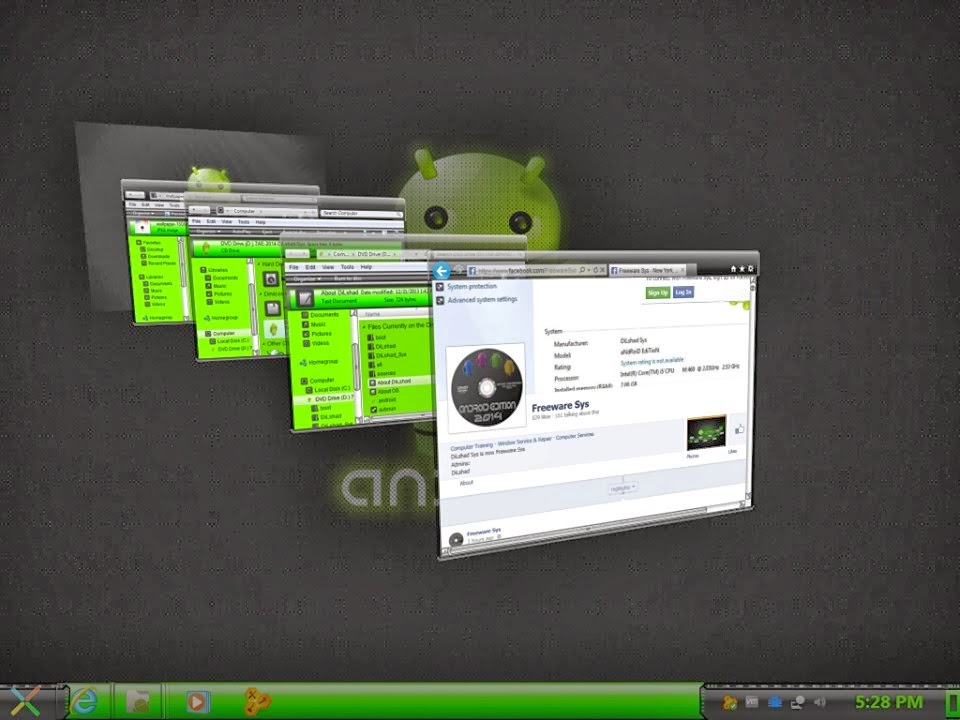Open the About link on the Facebook page
This screenshot has height=720, width=960.
click(x=467, y=483)
